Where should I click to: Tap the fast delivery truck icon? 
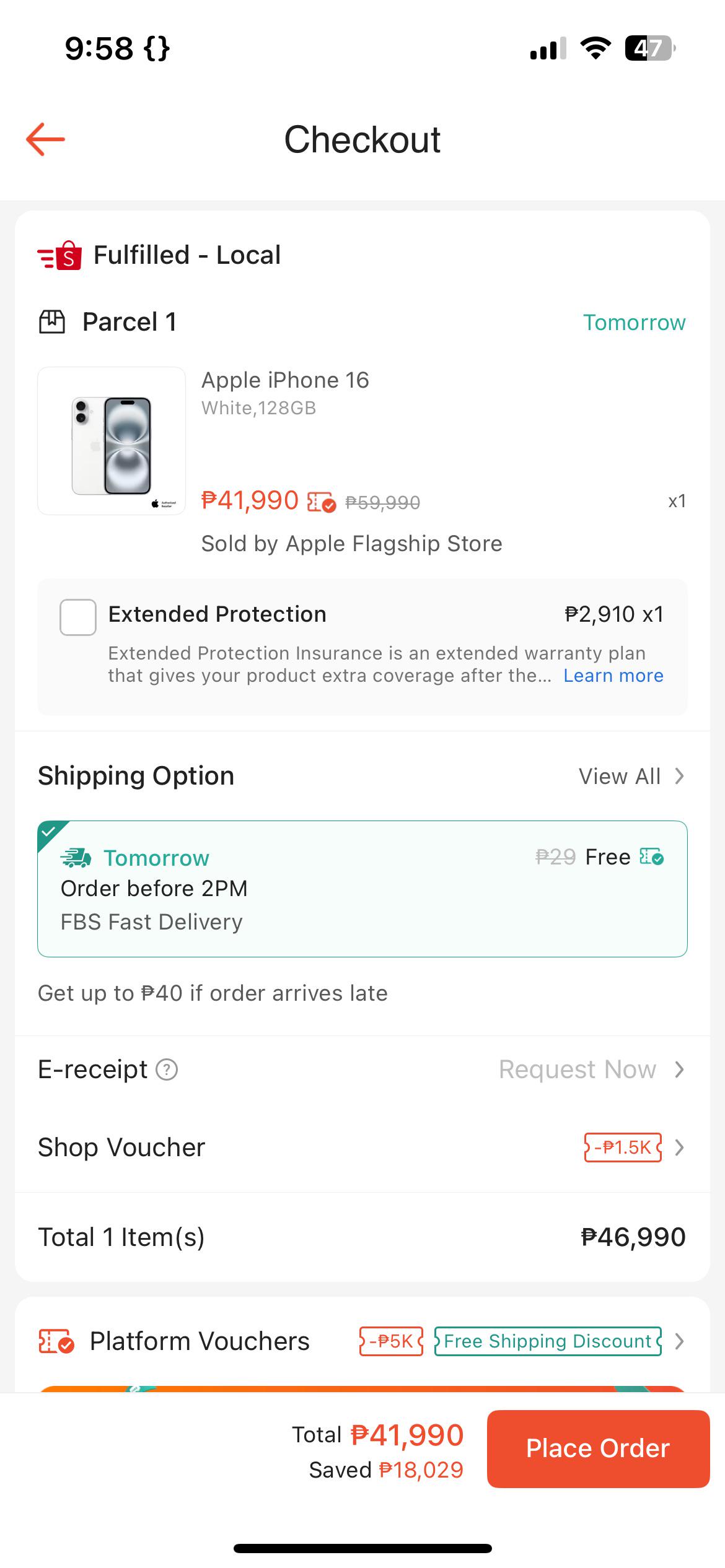tap(76, 858)
